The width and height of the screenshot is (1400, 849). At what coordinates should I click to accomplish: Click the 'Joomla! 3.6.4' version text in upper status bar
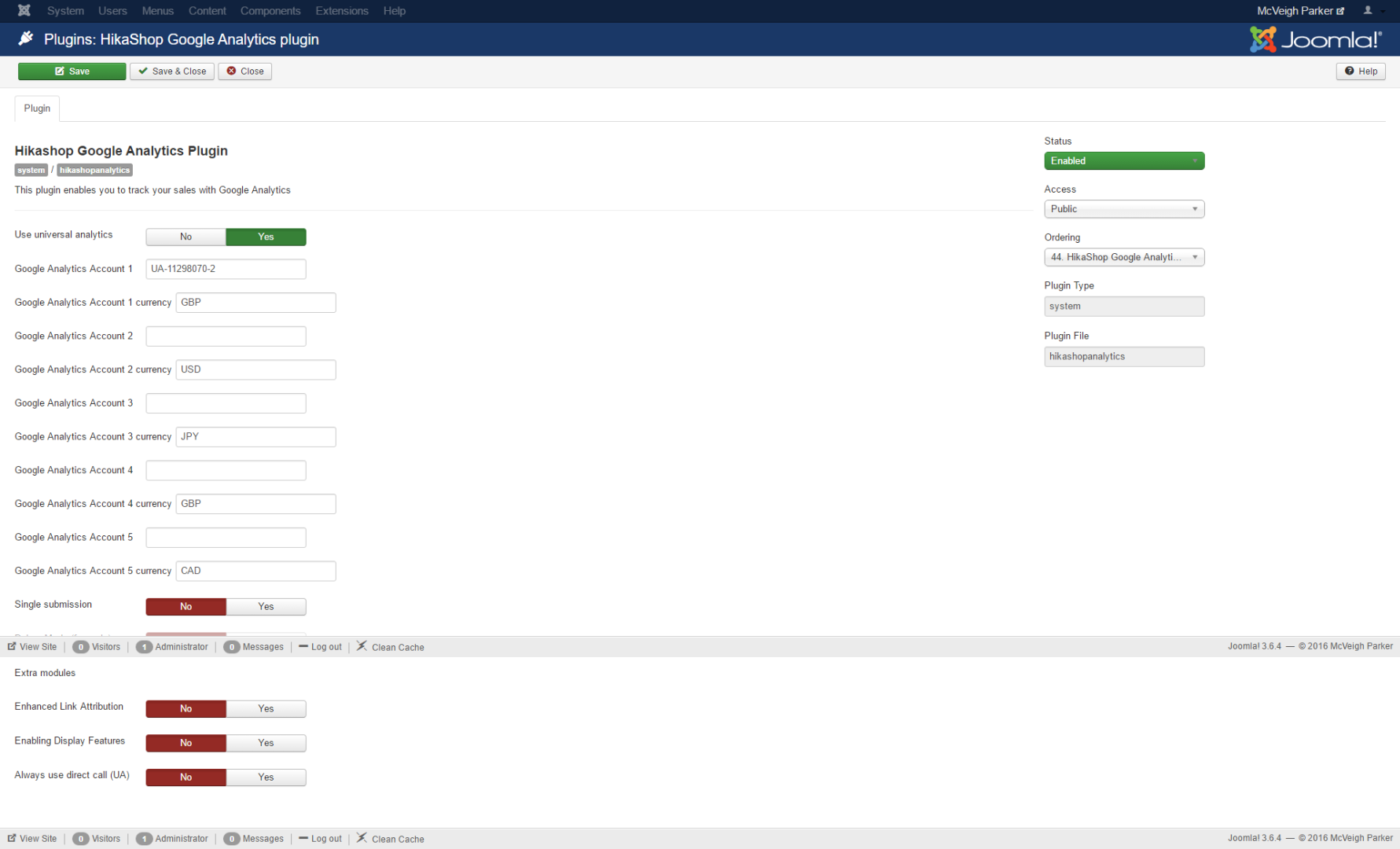pyautogui.click(x=1255, y=646)
